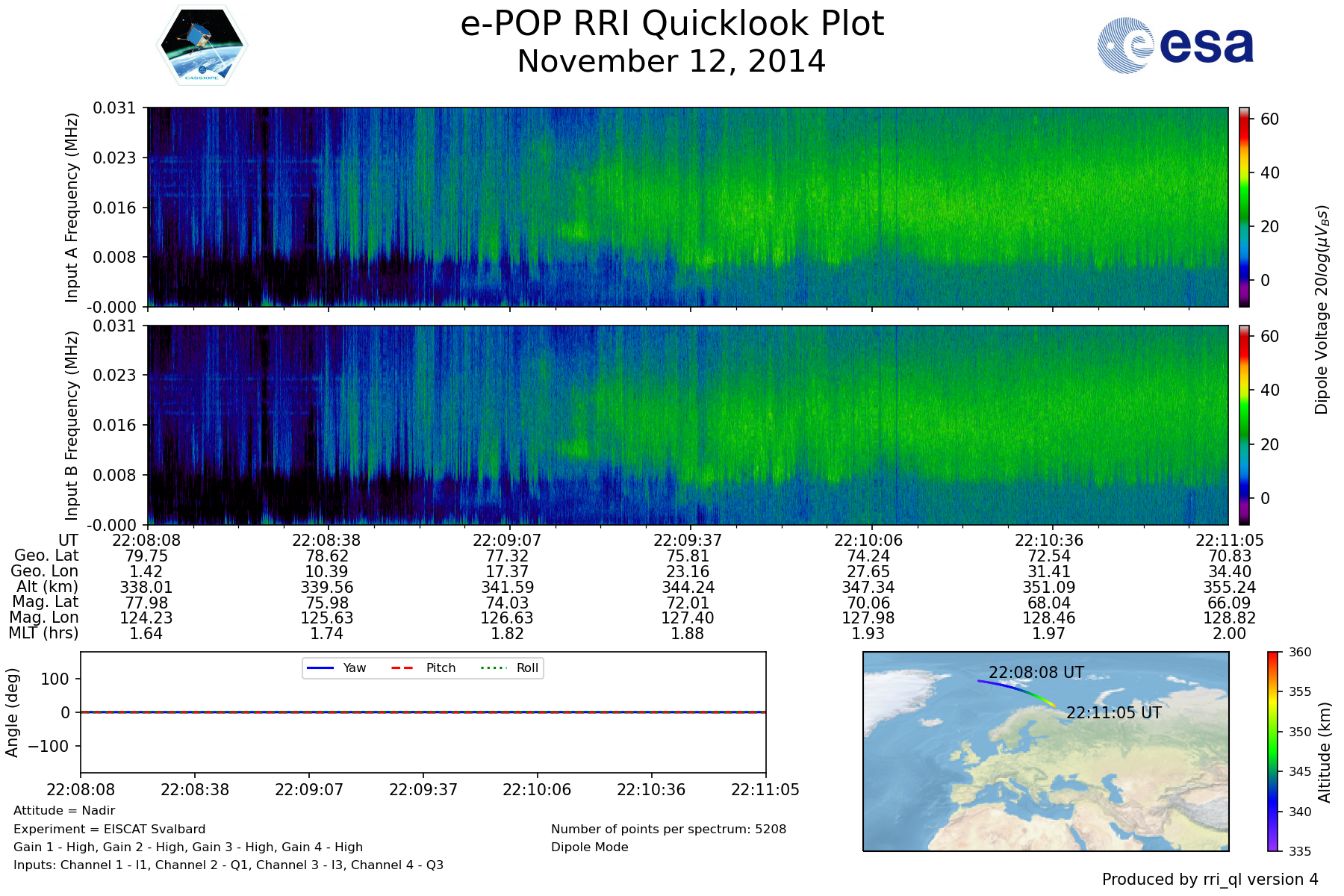
Task: Click the 'Produced by rri_ql version 4' footer
Action: click(1210, 880)
